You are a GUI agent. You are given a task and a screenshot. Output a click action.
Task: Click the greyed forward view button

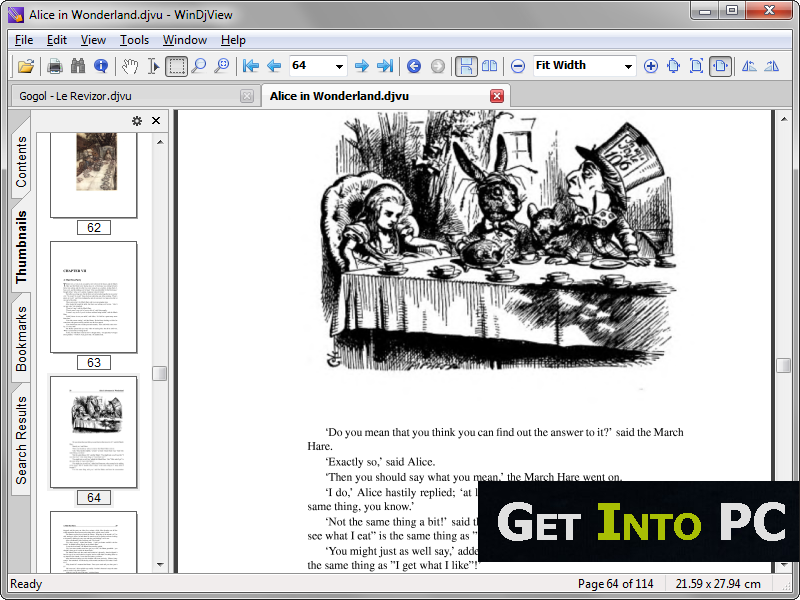(437, 66)
